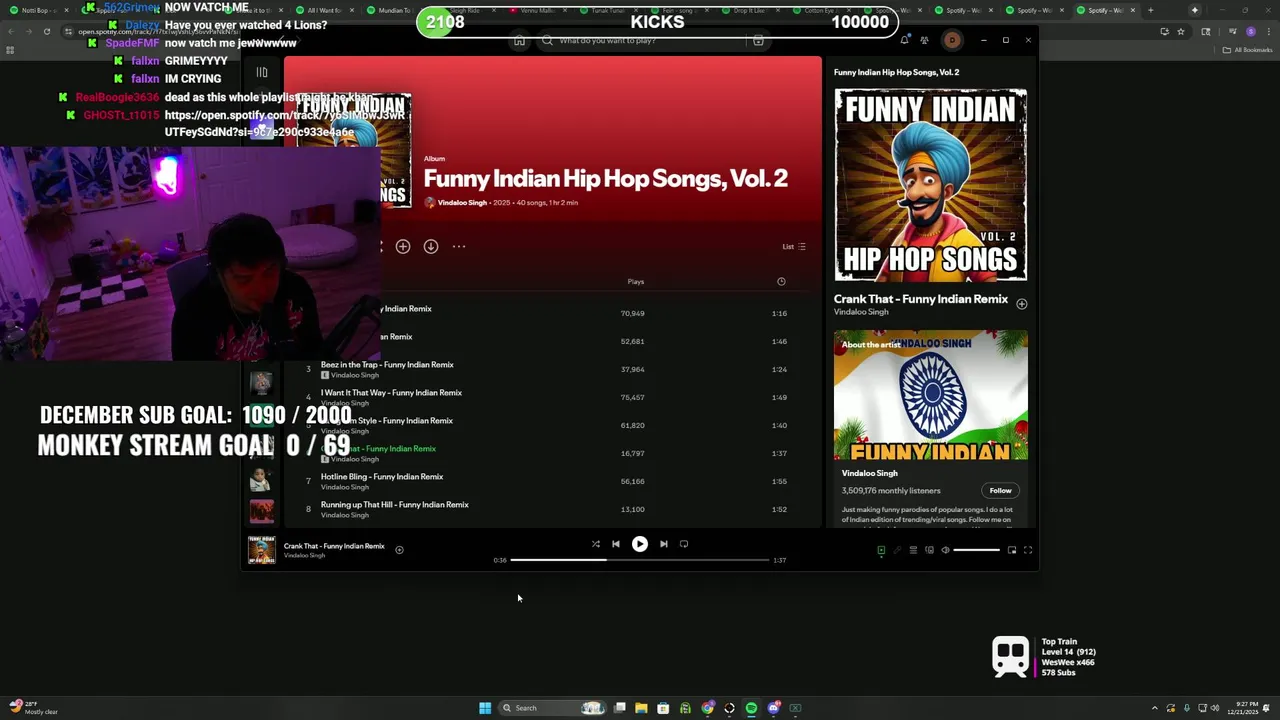This screenshot has height=720, width=1280.
Task: Reload the browser page
Action: [47, 31]
